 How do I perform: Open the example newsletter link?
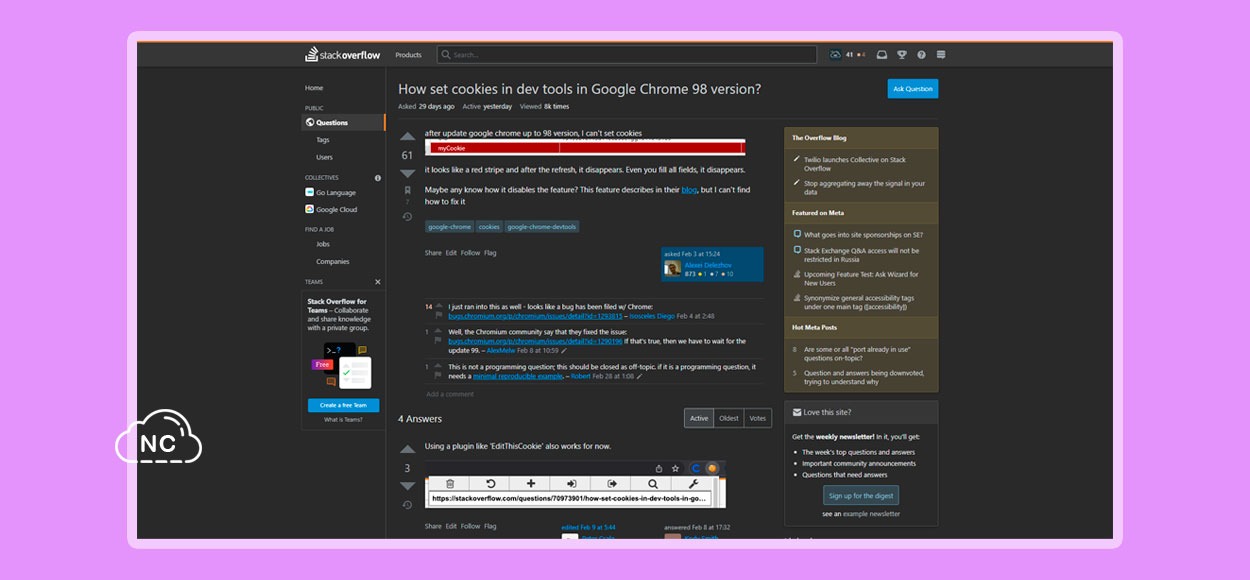tap(872, 514)
